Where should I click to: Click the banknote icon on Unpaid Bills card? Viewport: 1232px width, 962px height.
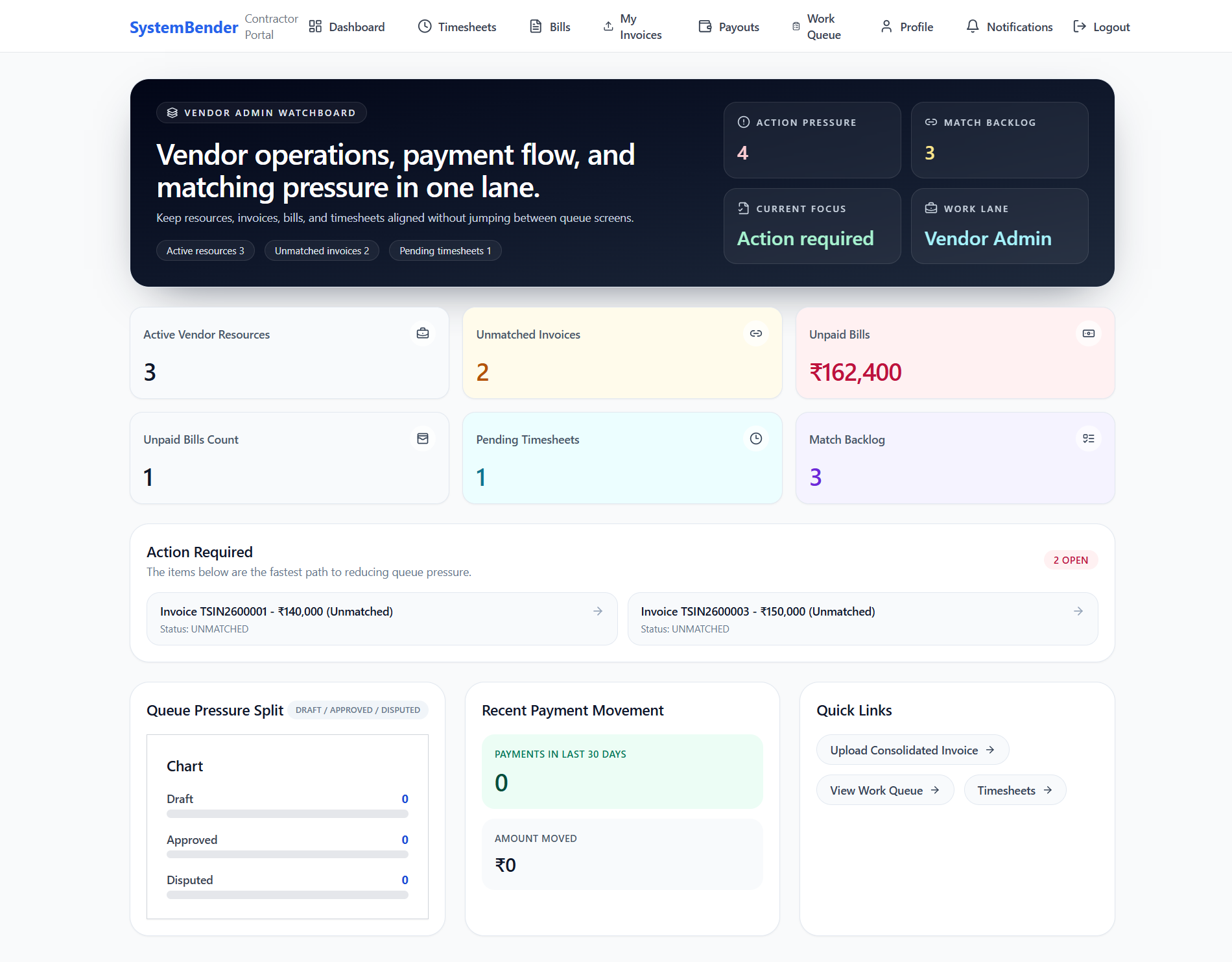(1089, 333)
